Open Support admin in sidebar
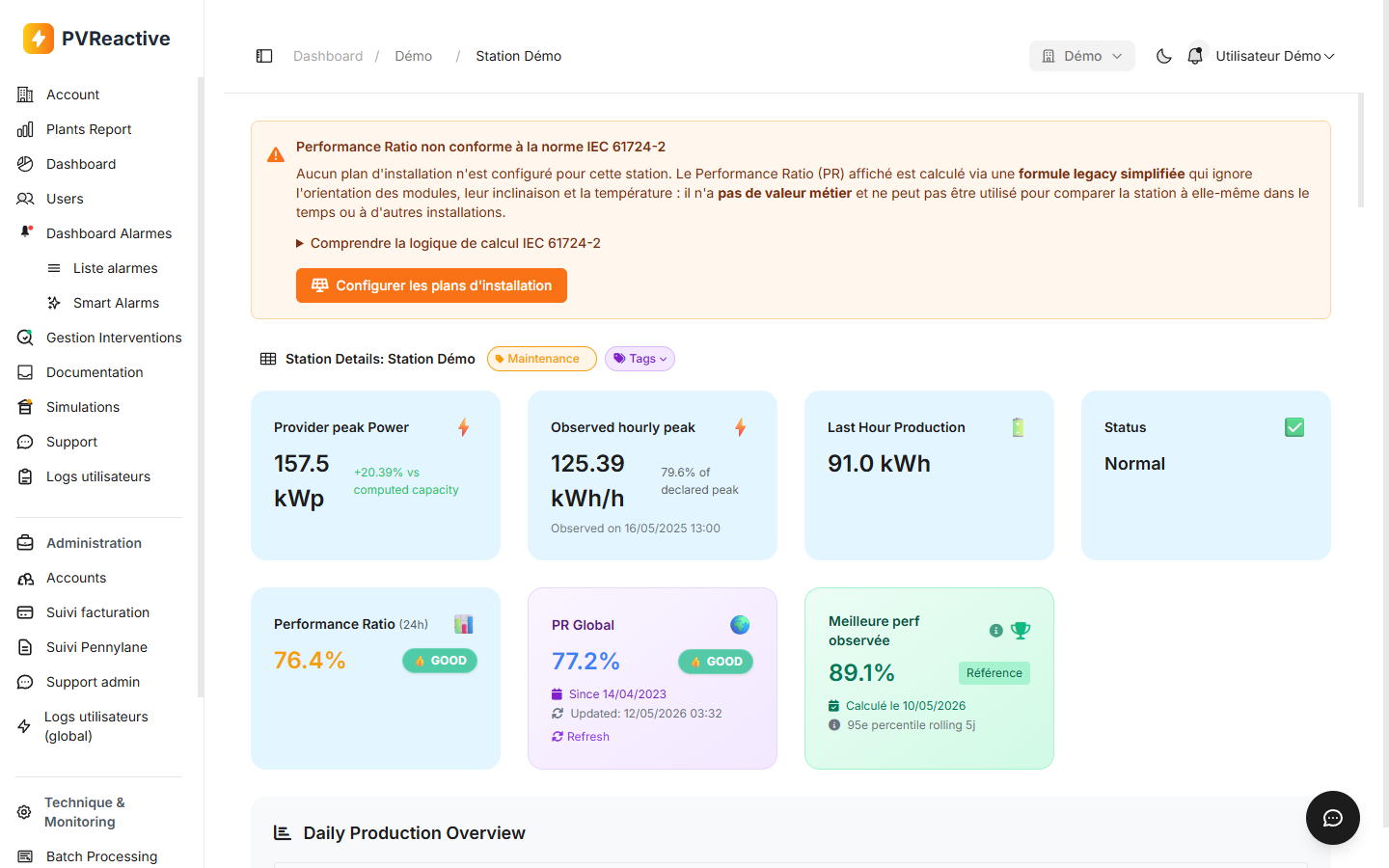The width and height of the screenshot is (1389, 868). coord(93,682)
